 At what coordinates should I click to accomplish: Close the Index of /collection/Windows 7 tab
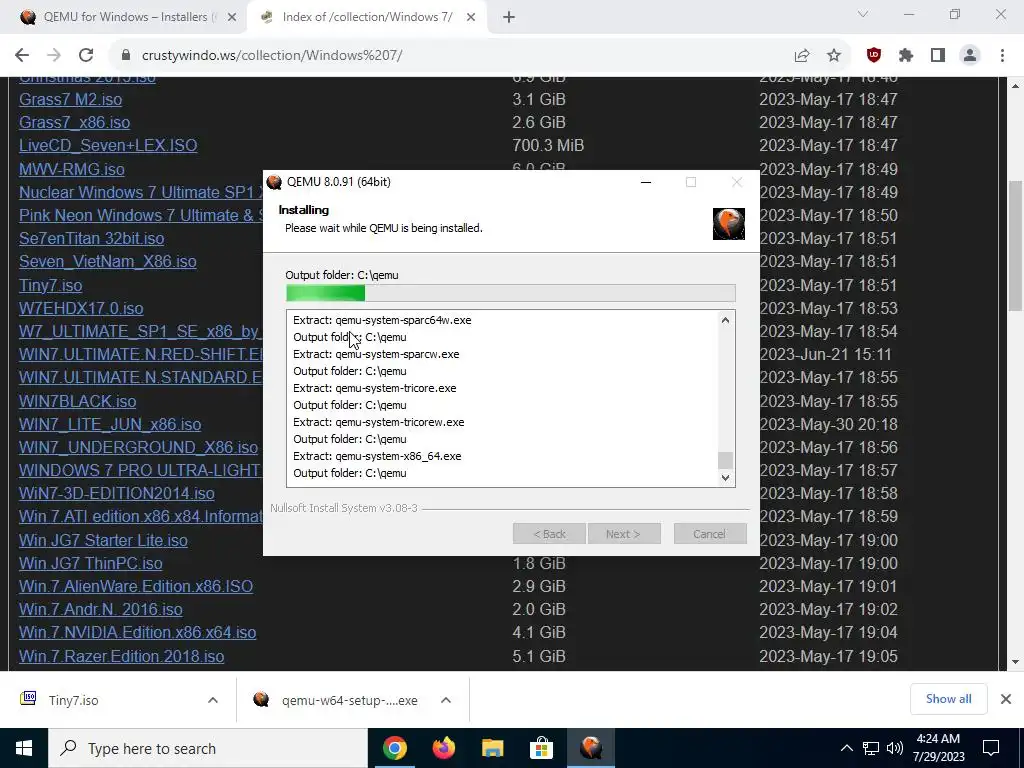471,18
